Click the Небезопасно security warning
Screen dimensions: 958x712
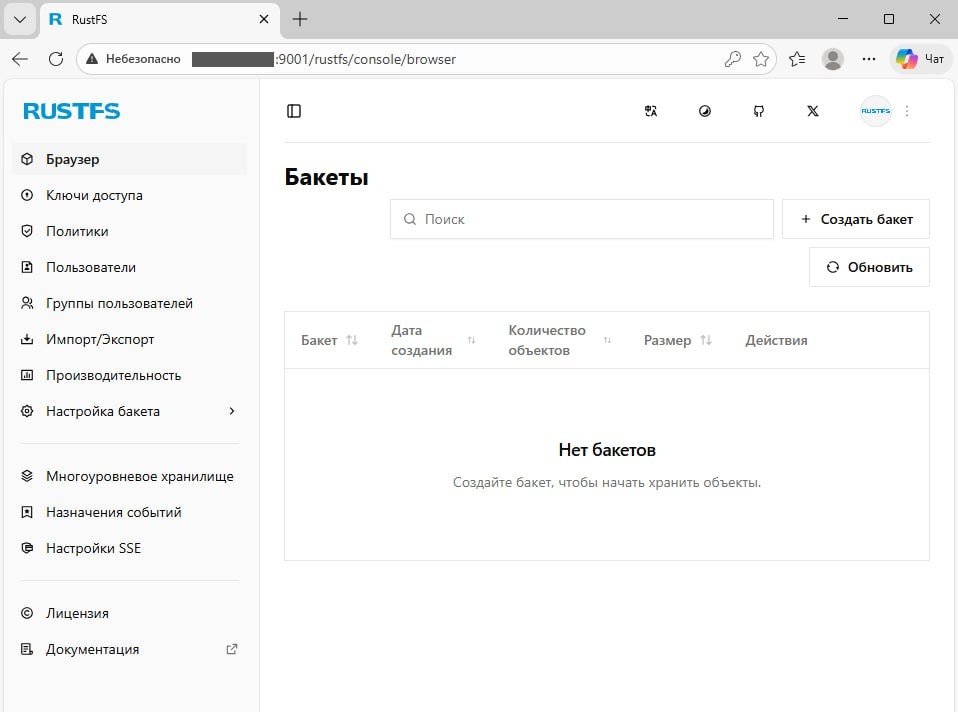134,59
